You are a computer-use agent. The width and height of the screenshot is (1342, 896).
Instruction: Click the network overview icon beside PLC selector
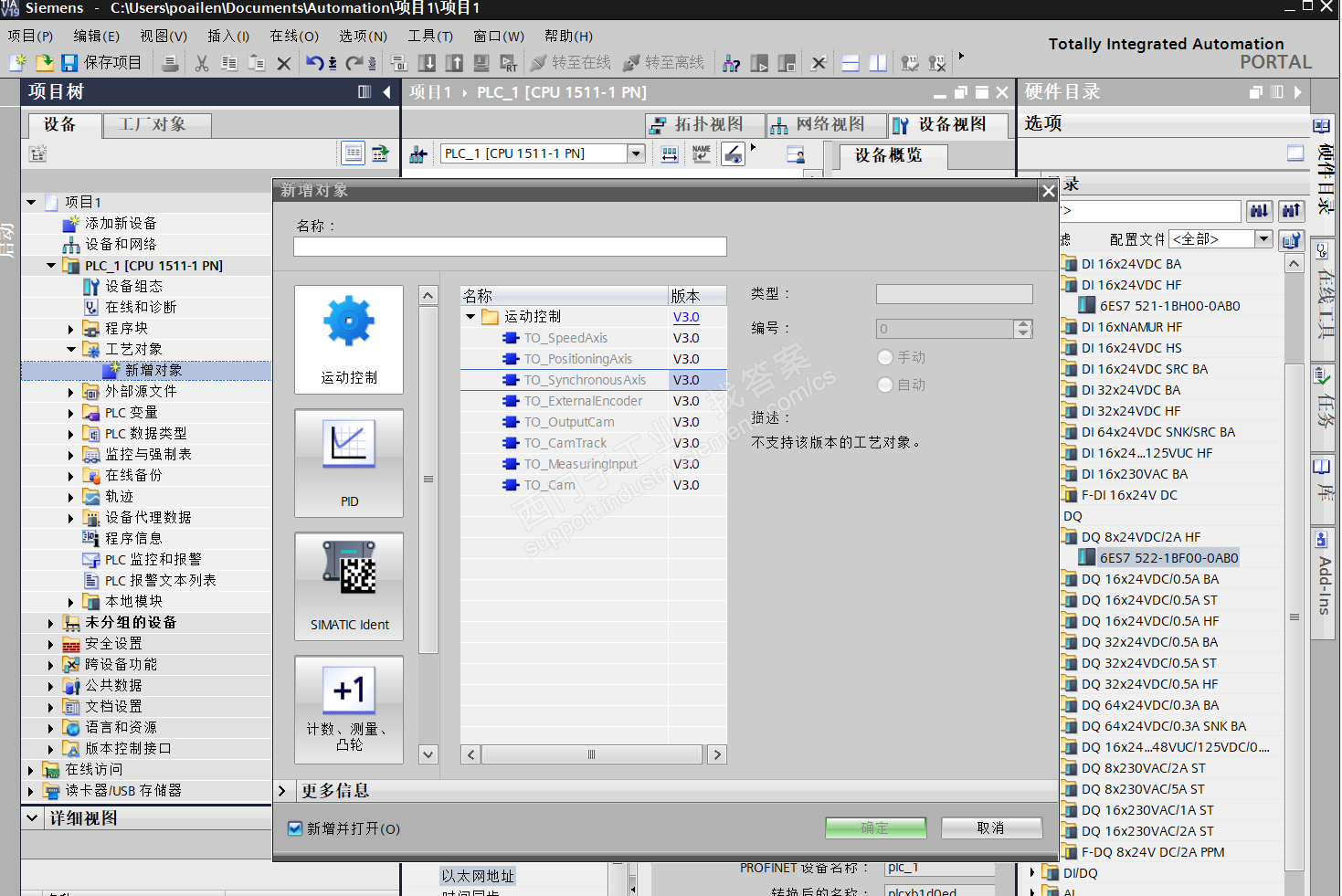coord(418,154)
